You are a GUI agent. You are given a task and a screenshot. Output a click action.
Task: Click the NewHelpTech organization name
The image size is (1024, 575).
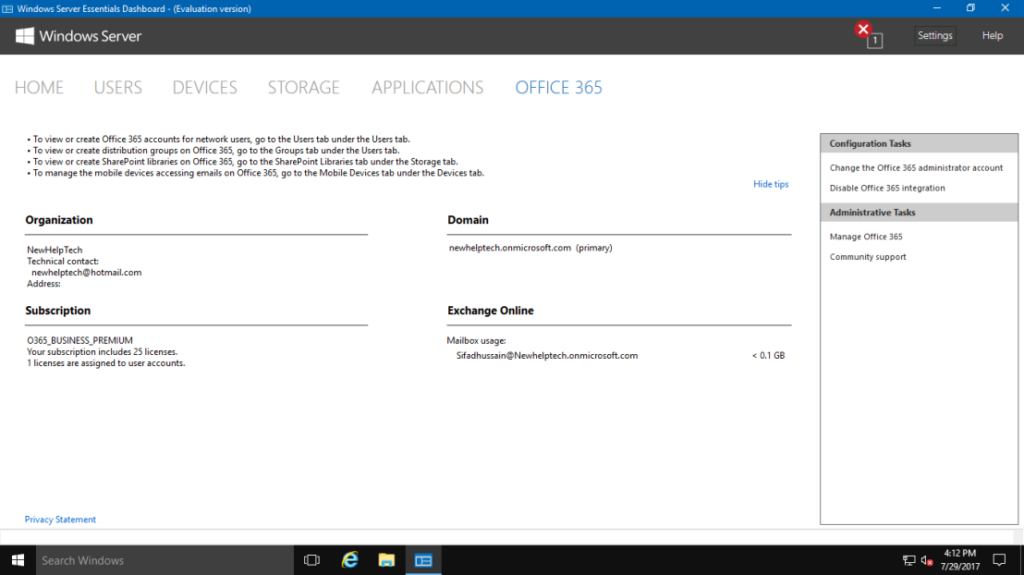tap(55, 250)
